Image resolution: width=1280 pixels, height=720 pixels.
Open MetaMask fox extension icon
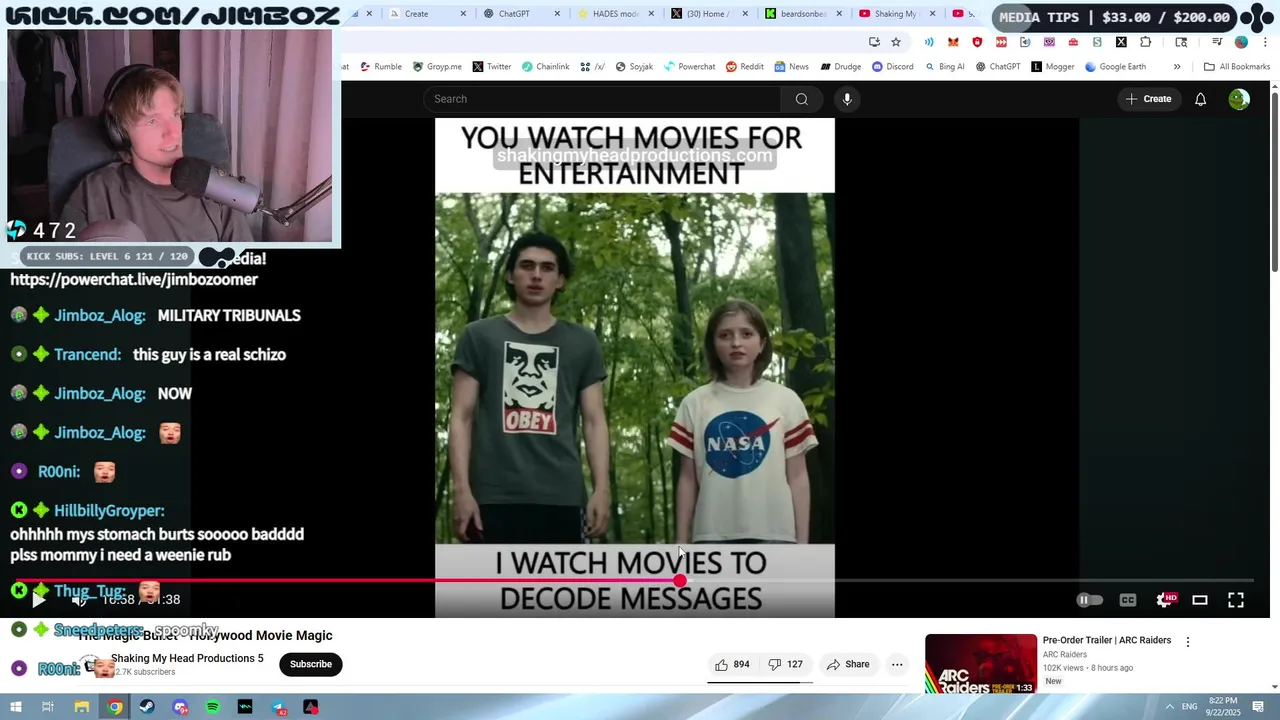coord(953,42)
